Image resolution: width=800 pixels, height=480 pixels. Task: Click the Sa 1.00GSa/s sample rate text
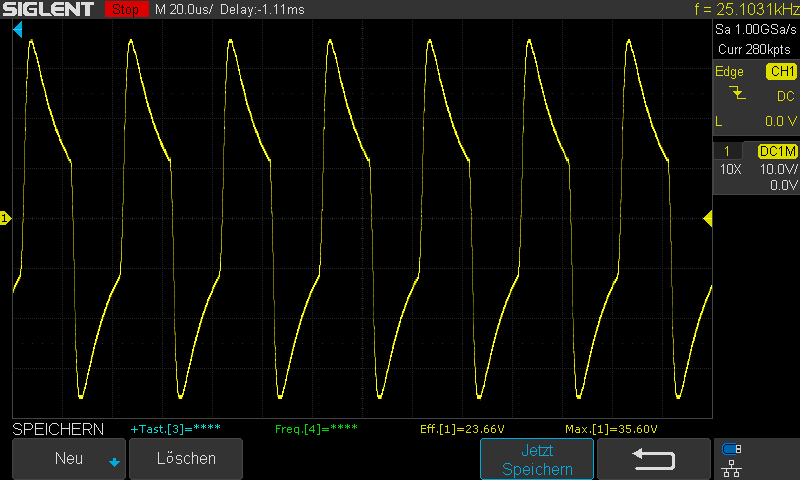[756, 30]
